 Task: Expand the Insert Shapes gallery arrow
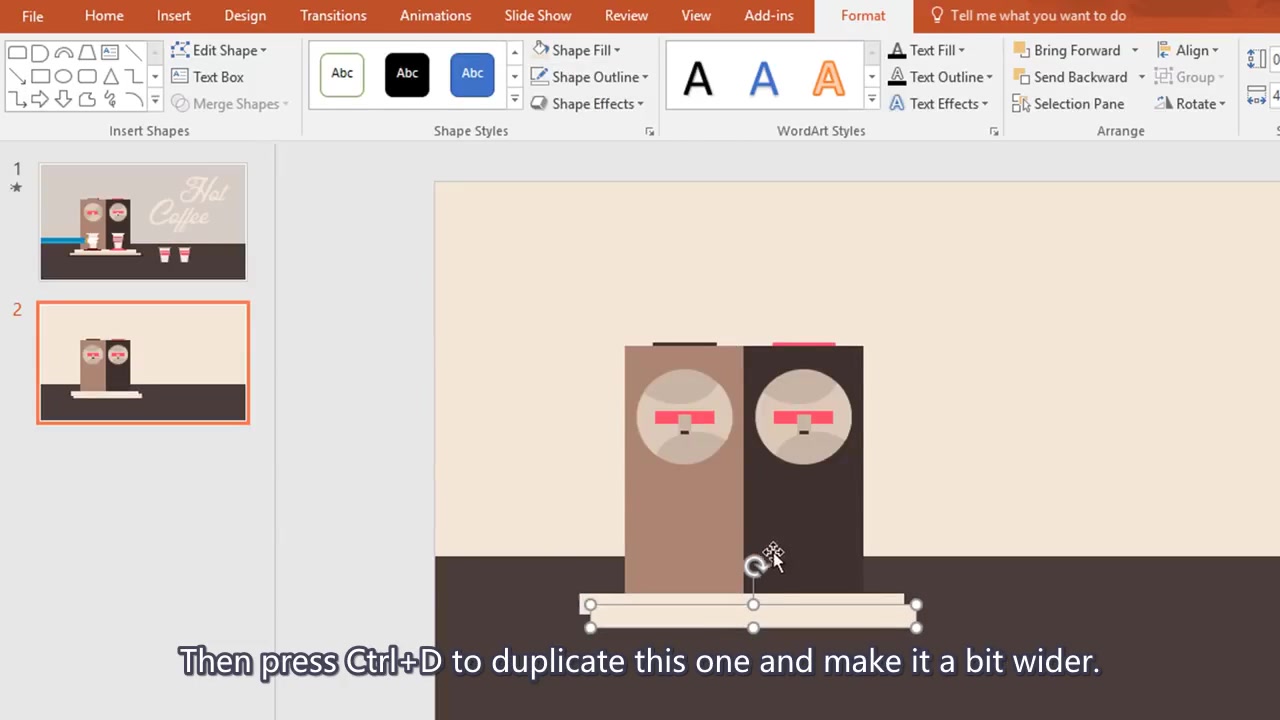(155, 99)
